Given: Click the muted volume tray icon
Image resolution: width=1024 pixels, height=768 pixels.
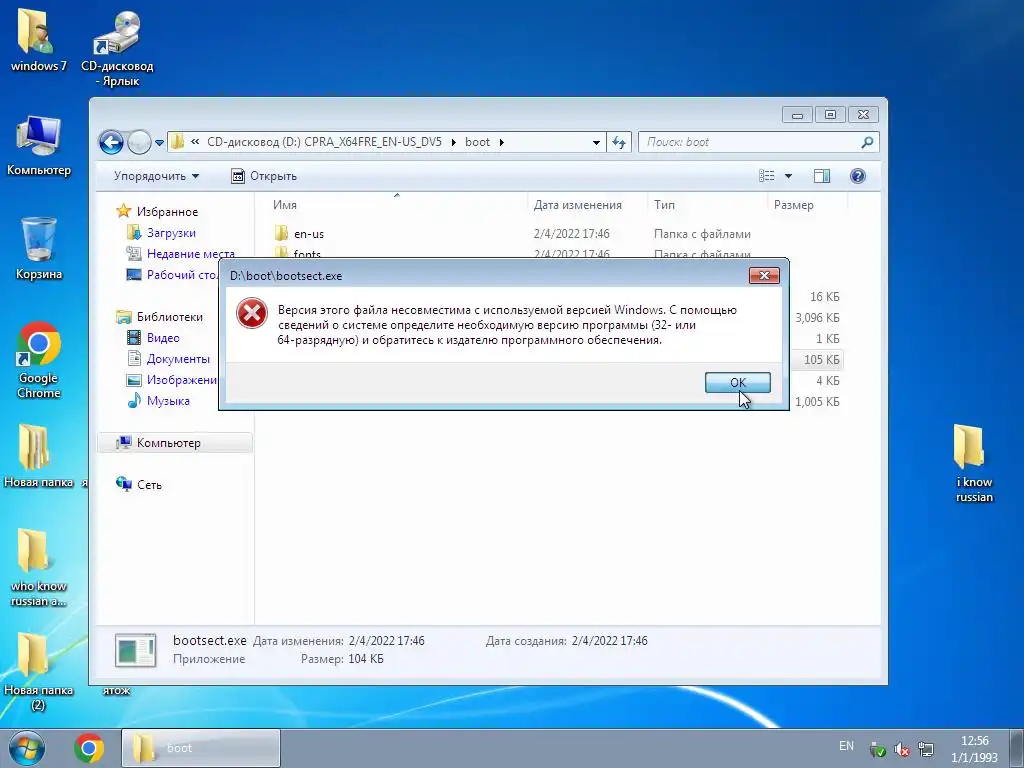Looking at the screenshot, I should pos(902,750).
